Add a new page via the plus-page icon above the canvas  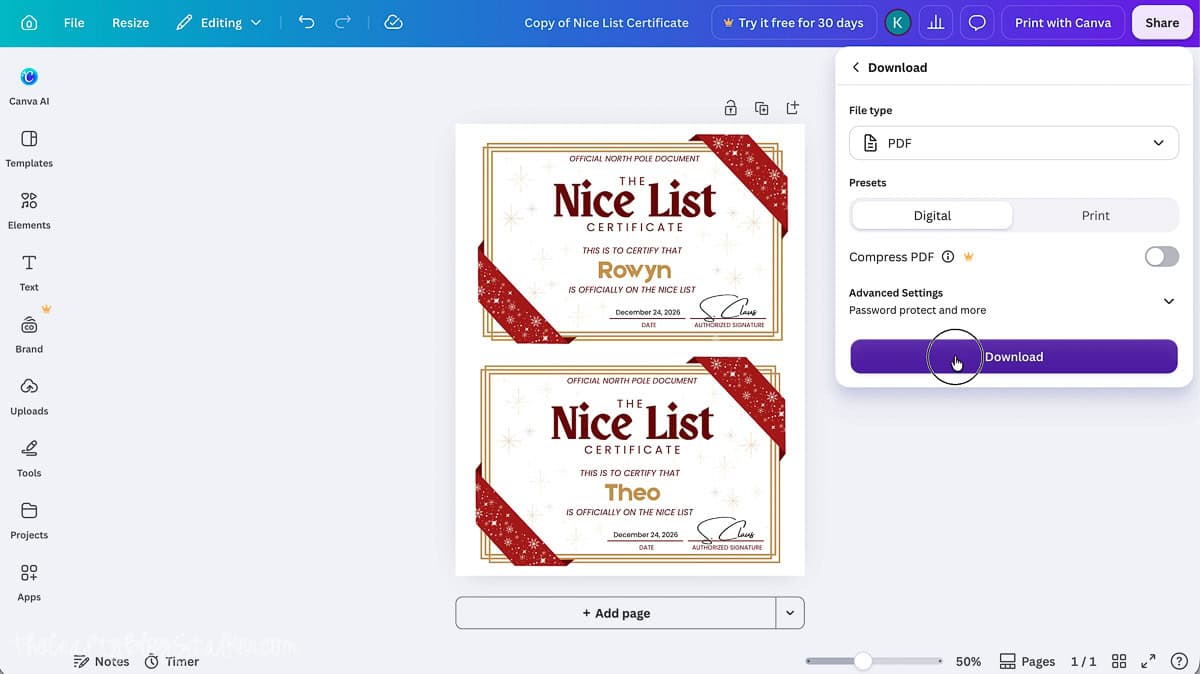click(x=793, y=108)
